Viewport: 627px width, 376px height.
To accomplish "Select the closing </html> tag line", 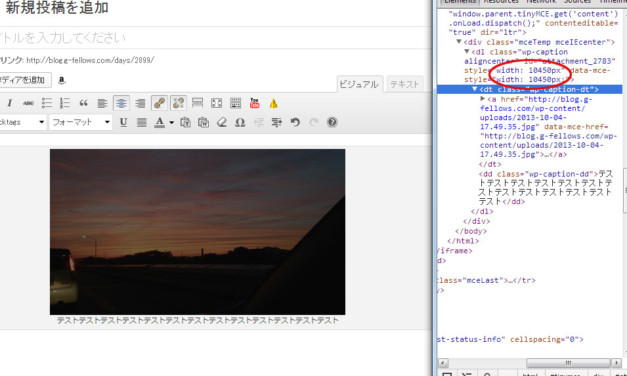I will (463, 241).
